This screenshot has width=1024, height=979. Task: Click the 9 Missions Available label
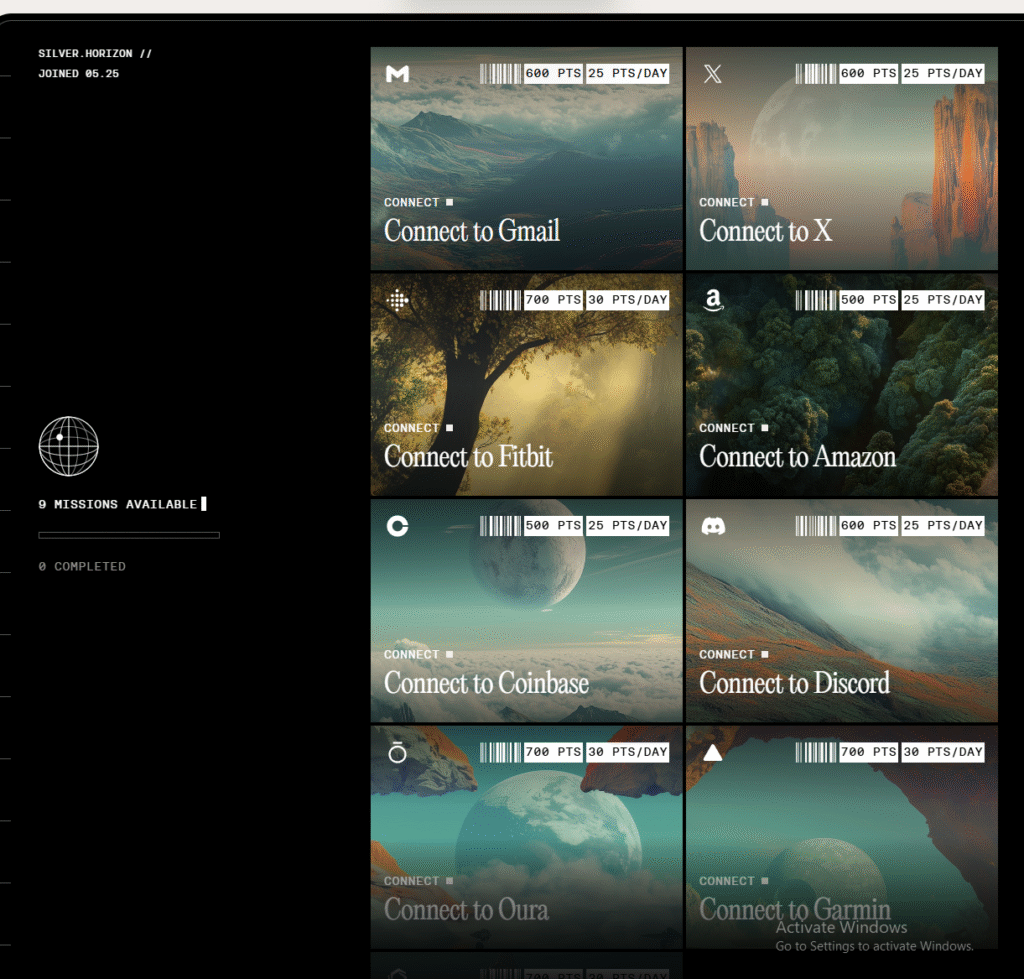coord(118,505)
